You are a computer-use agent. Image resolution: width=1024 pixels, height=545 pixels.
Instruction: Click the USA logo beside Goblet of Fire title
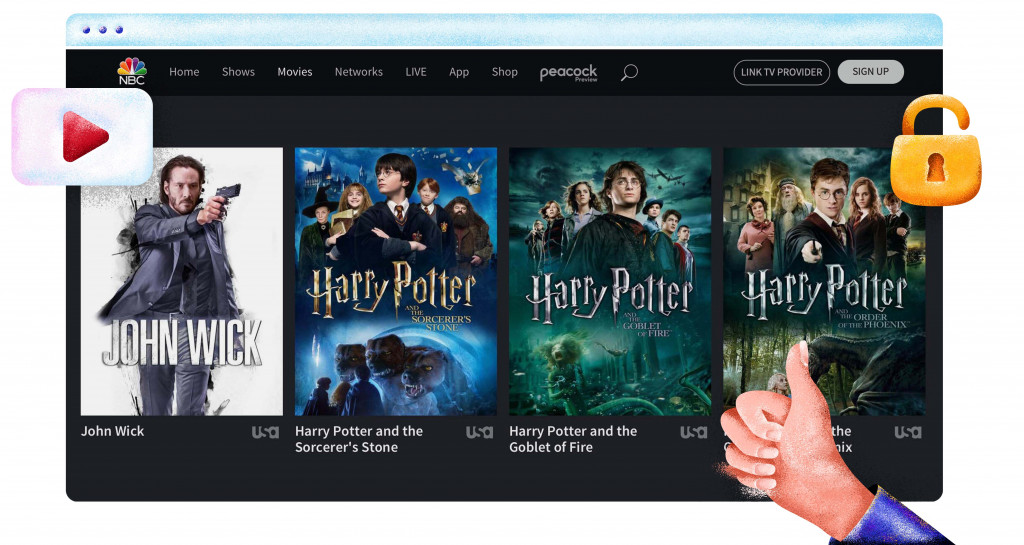(x=694, y=431)
